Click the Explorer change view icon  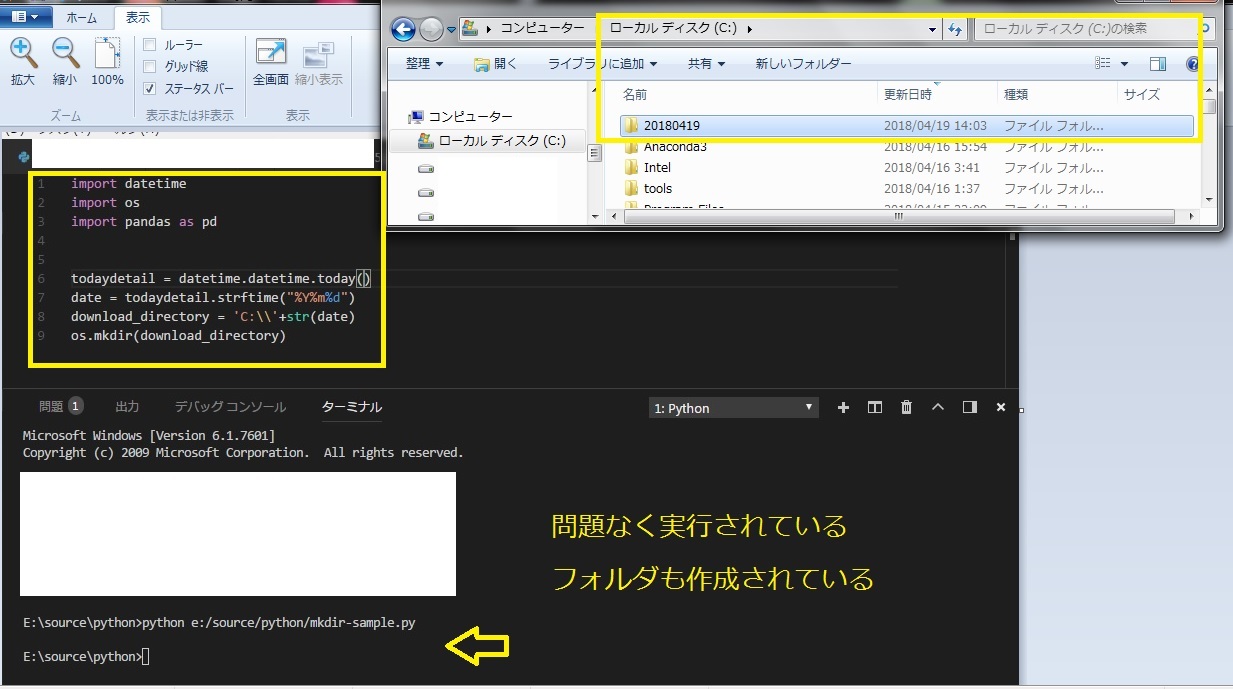pos(1103,64)
